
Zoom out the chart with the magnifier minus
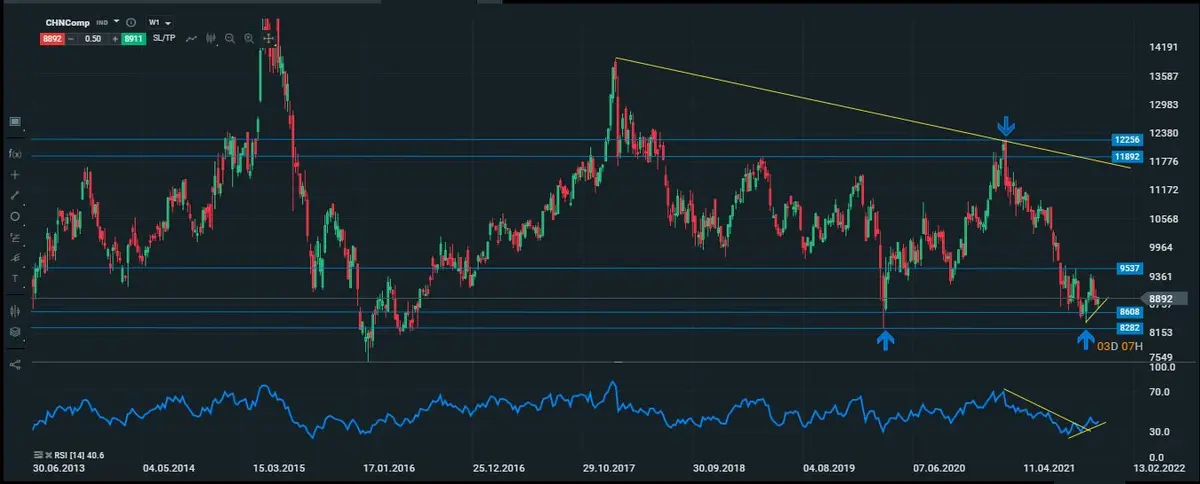pyautogui.click(x=229, y=39)
